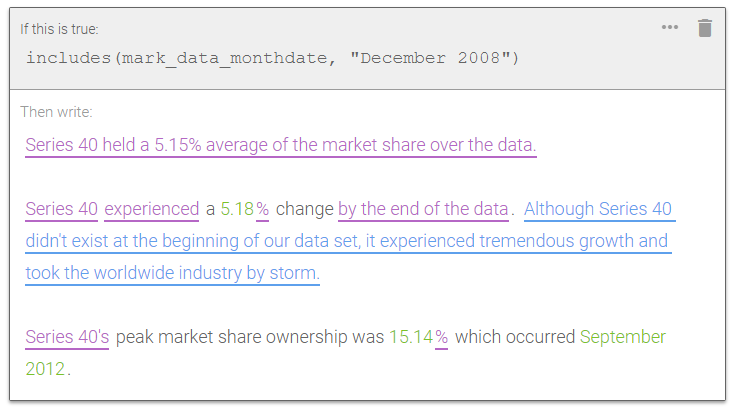The width and height of the screenshot is (736, 414).
Task: Click the first 'Series 40' purple variable
Action: tap(61, 209)
